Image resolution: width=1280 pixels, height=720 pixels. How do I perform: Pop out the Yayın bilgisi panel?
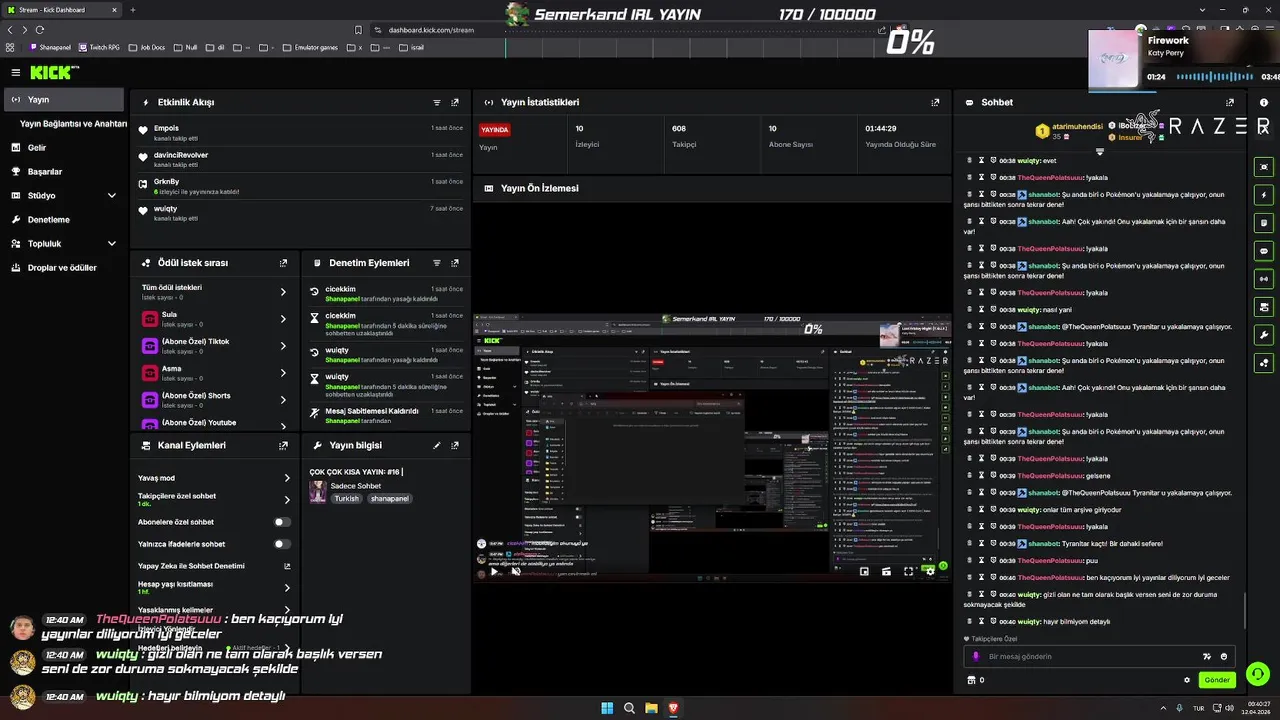point(455,445)
